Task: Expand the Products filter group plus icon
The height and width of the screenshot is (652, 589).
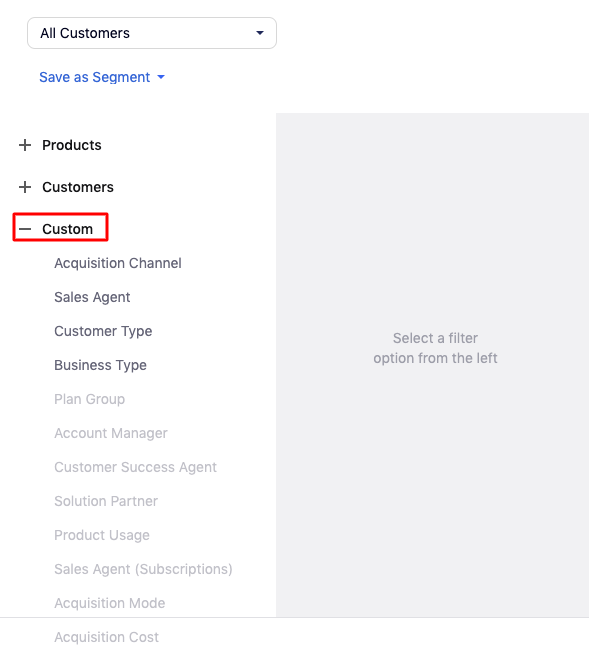Action: coord(25,145)
